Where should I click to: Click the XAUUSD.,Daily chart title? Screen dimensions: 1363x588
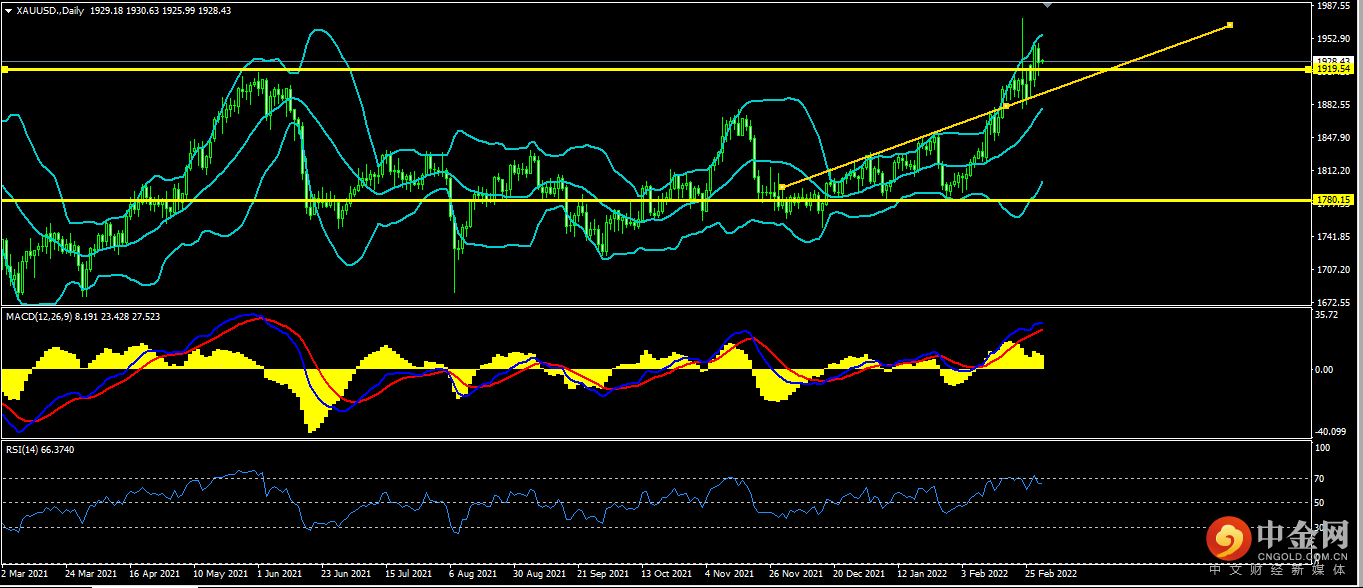click(x=50, y=10)
